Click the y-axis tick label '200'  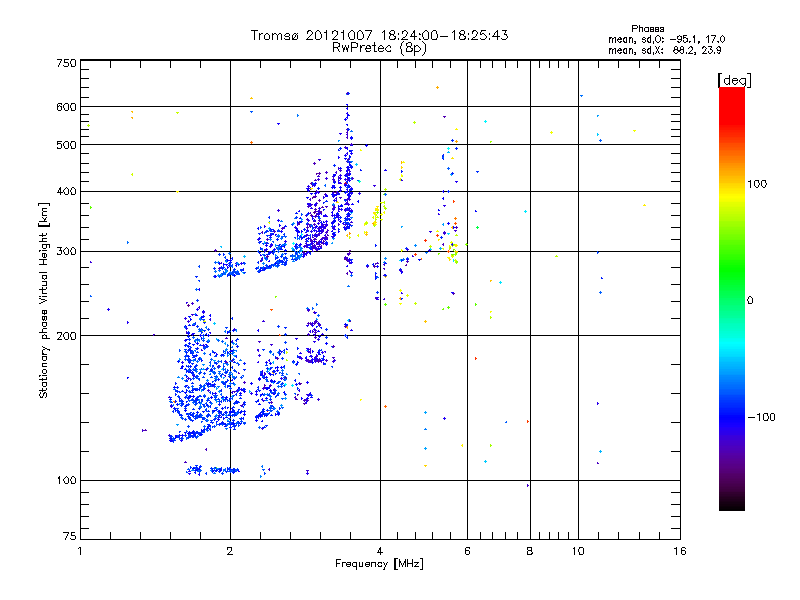tap(67, 336)
